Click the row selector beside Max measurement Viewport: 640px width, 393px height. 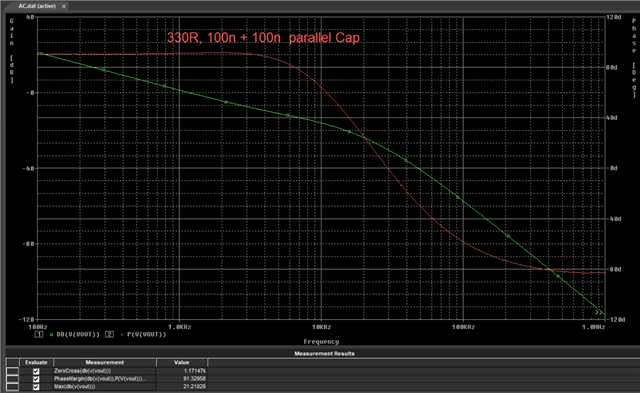(x=12, y=386)
